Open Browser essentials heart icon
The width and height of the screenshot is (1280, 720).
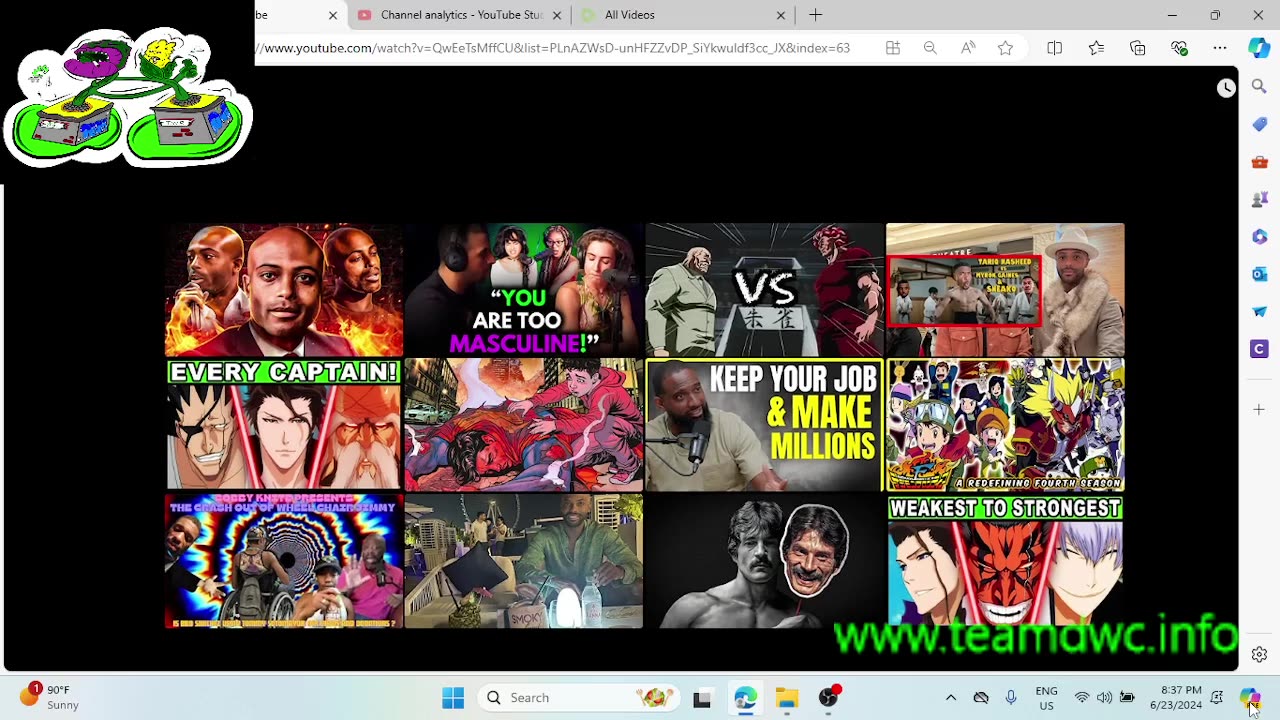point(1179,48)
